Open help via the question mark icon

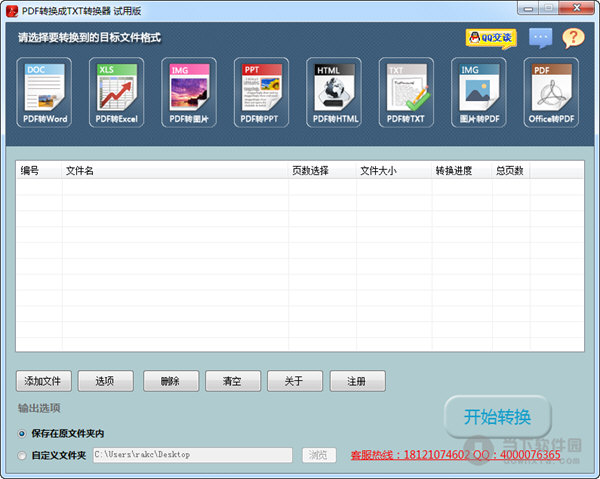tap(573, 38)
